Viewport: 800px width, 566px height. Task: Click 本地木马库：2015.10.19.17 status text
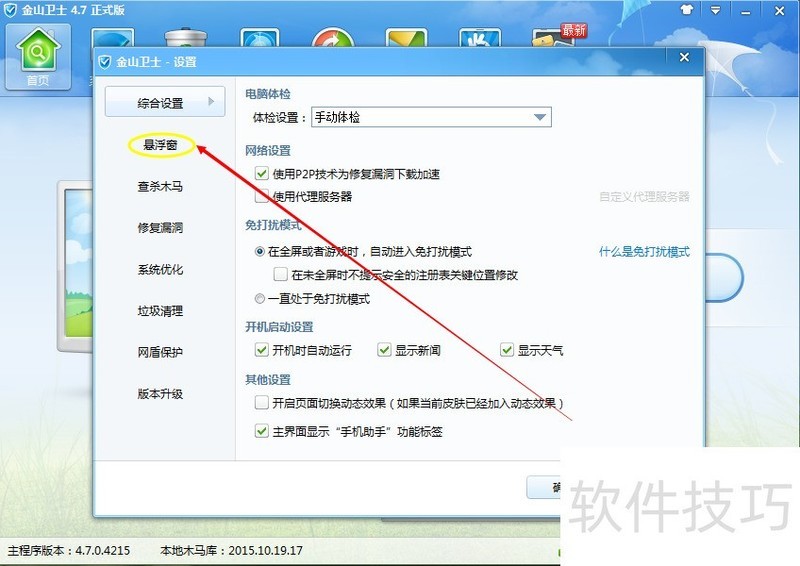[x=231, y=551]
